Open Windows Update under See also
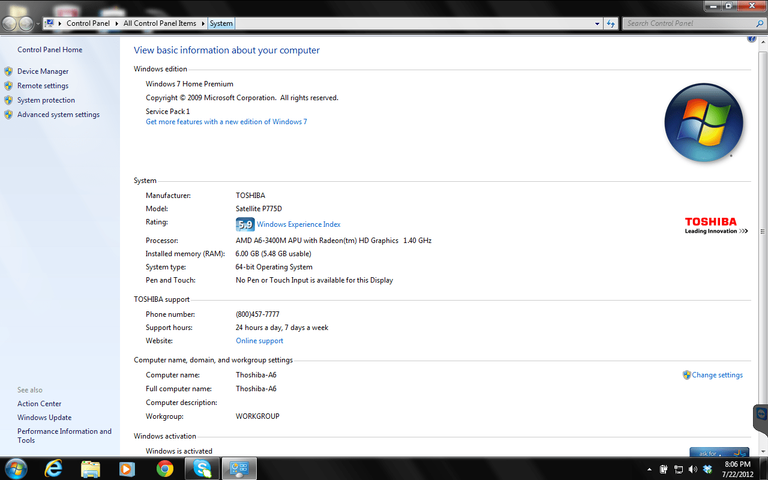 [x=44, y=417]
